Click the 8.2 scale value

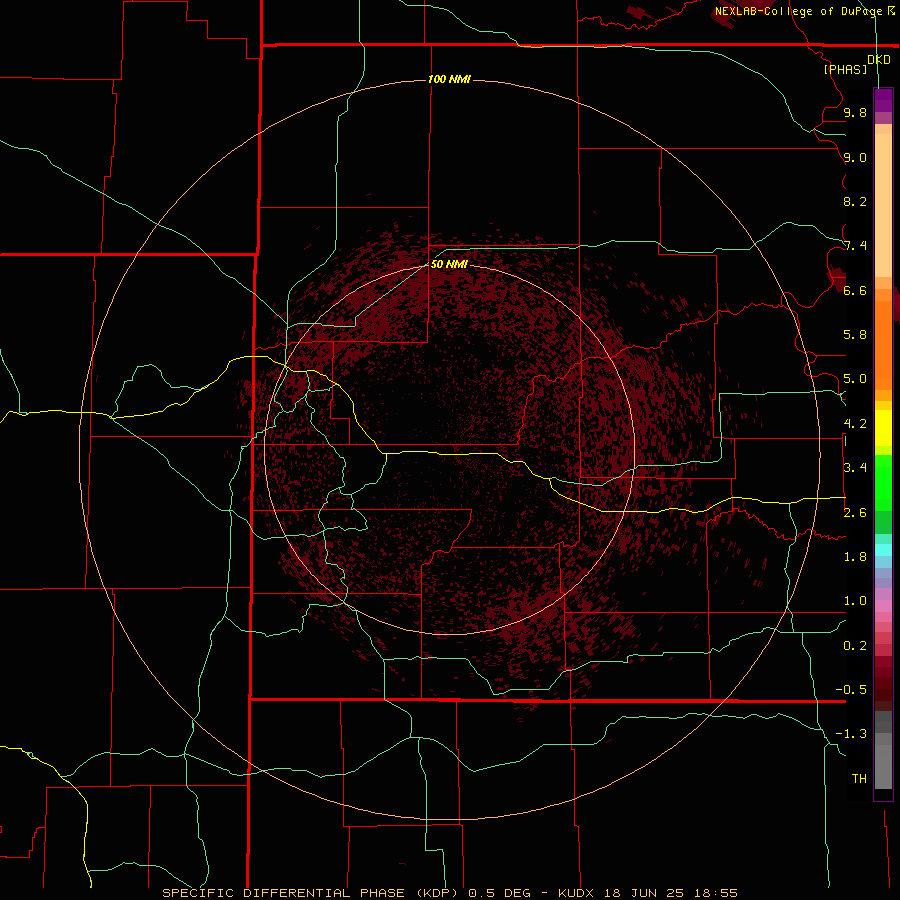(855, 201)
